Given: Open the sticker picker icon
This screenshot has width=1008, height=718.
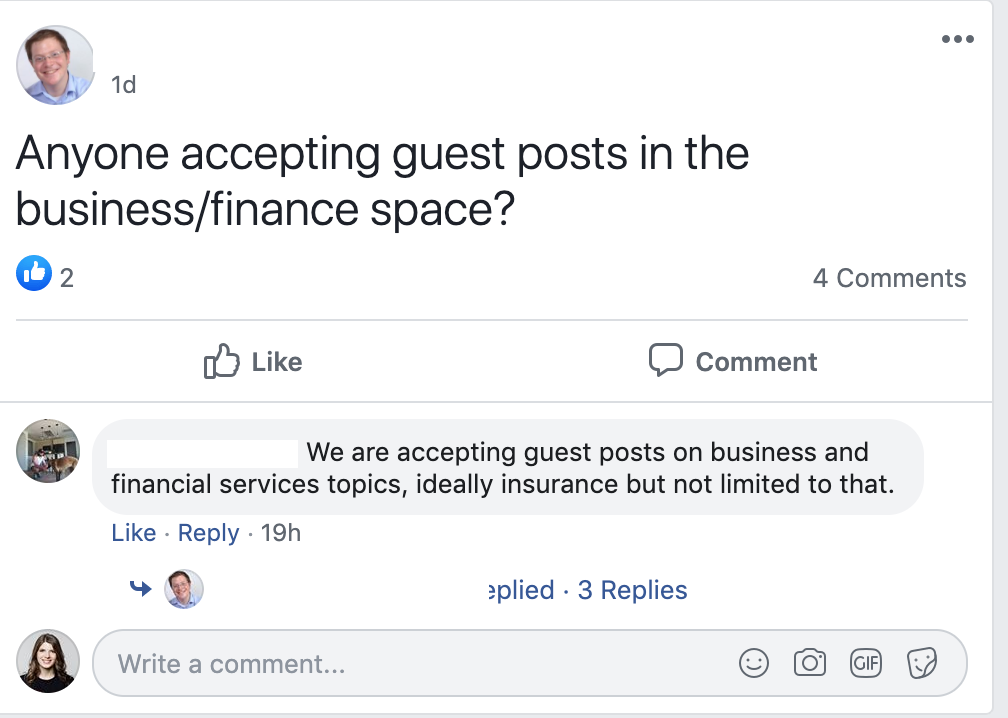Looking at the screenshot, I should (x=922, y=662).
